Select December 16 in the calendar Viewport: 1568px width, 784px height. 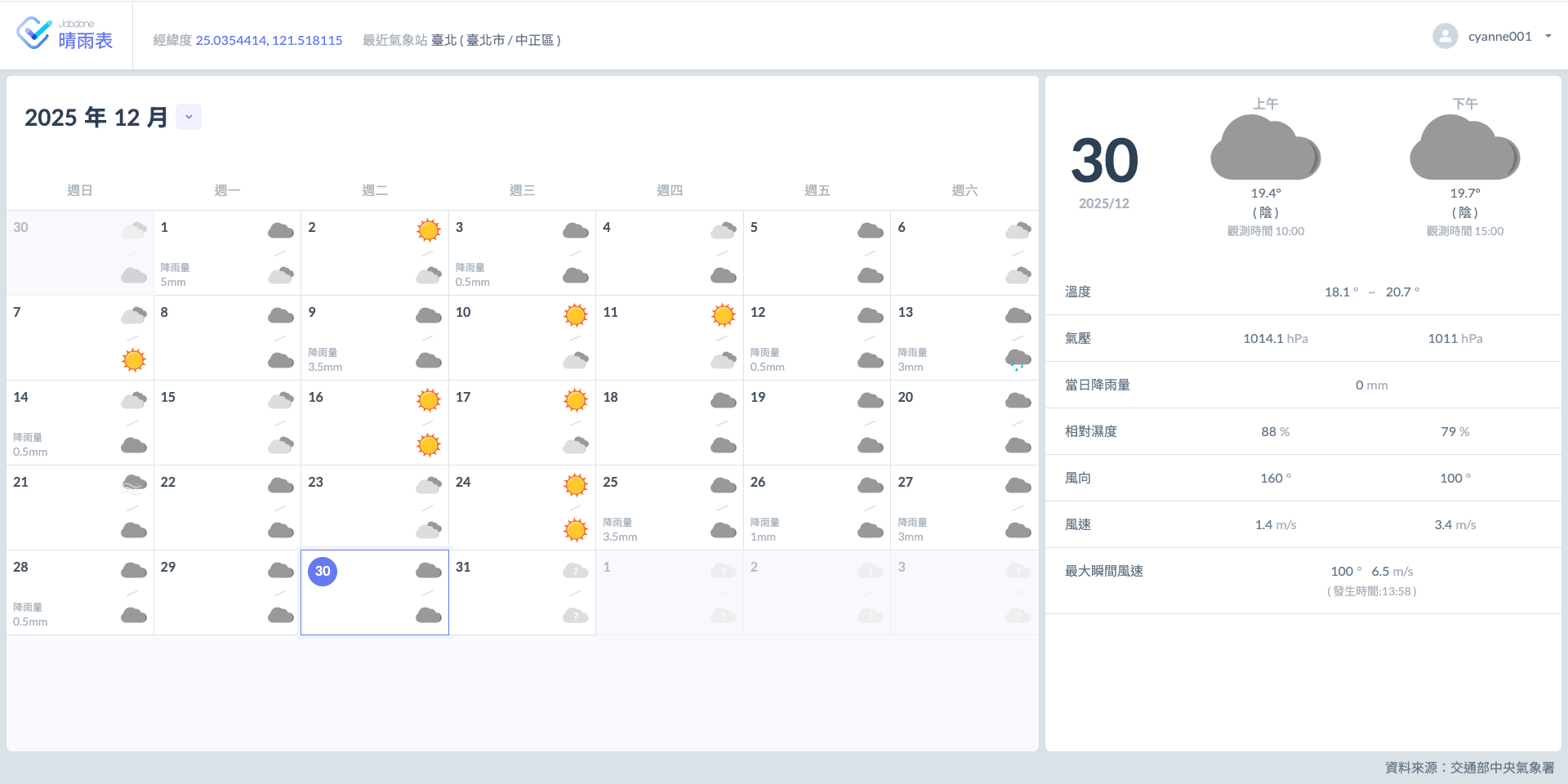(374, 422)
